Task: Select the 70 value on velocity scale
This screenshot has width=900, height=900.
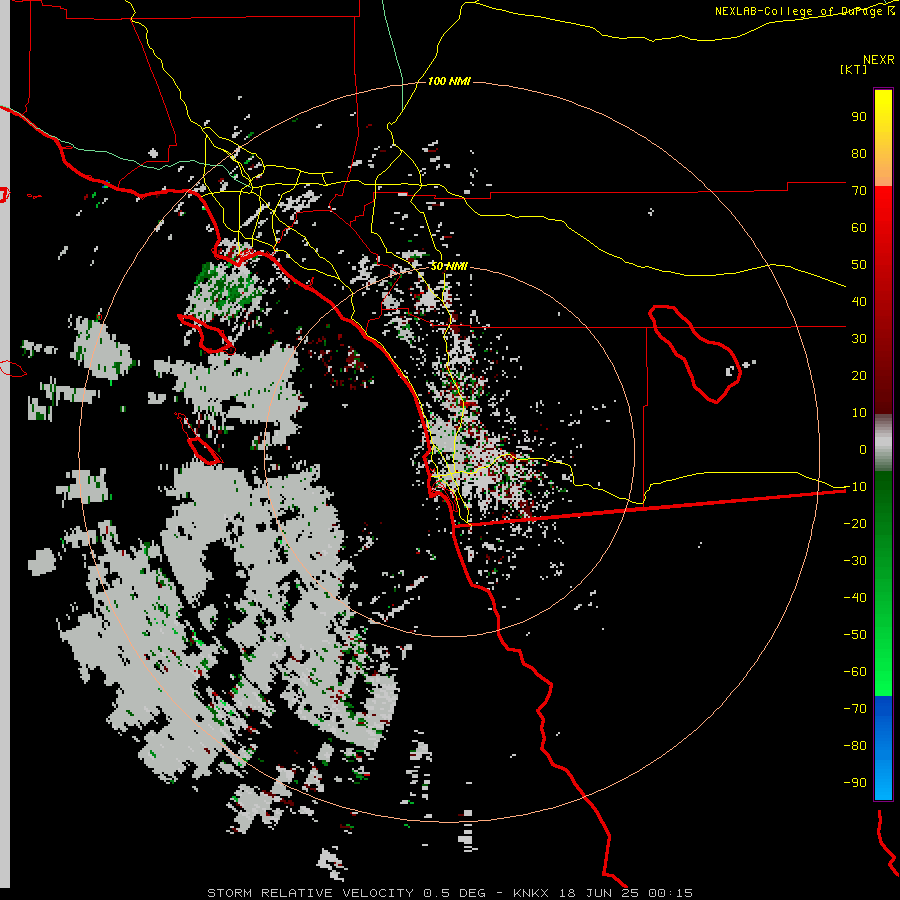Action: (x=859, y=191)
